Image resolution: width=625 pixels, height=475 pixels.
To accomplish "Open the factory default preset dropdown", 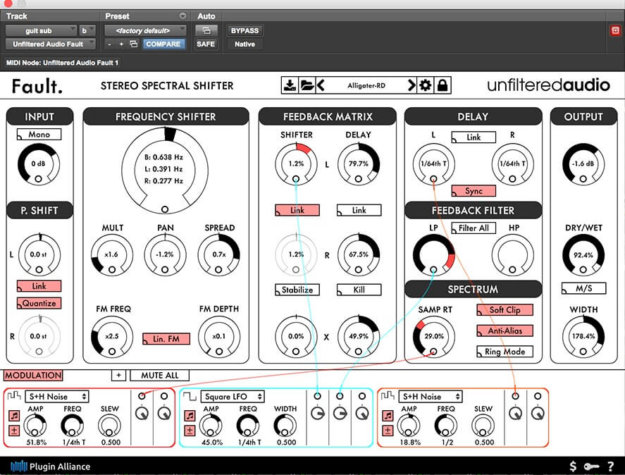I will 145,31.
